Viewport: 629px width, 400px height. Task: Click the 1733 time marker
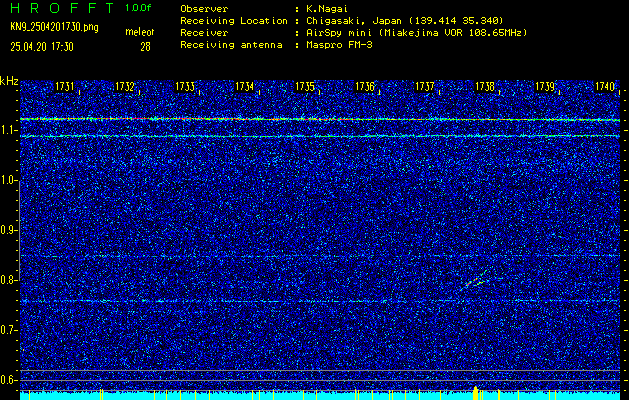(185, 87)
